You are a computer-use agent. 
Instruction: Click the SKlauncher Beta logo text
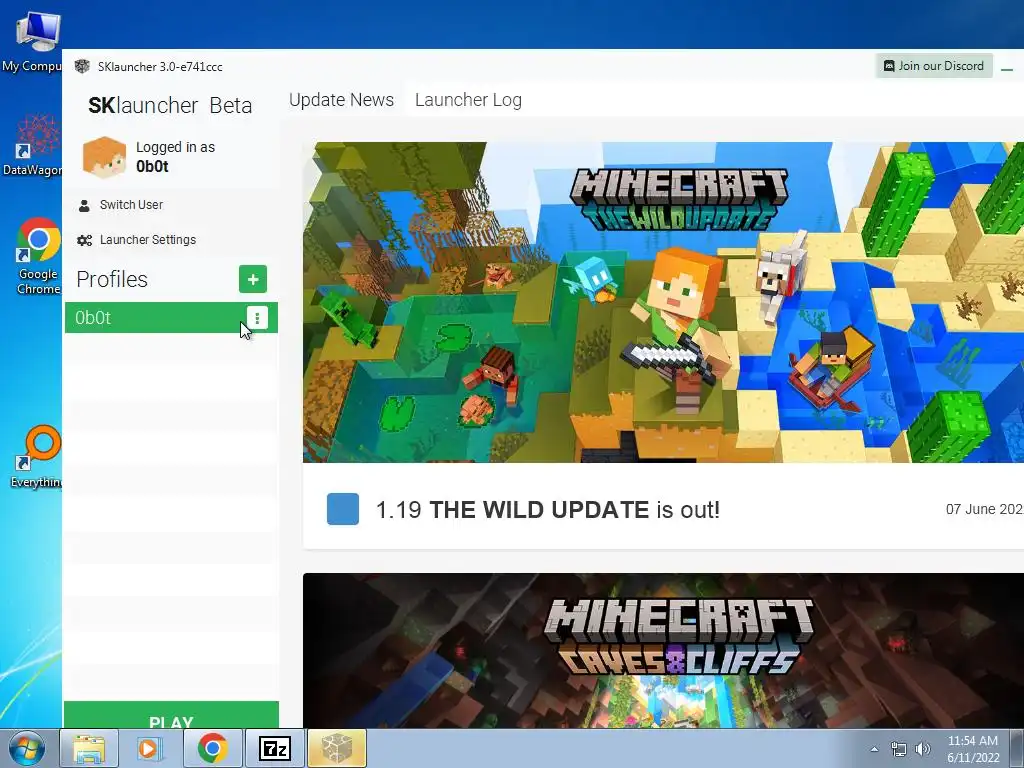170,105
